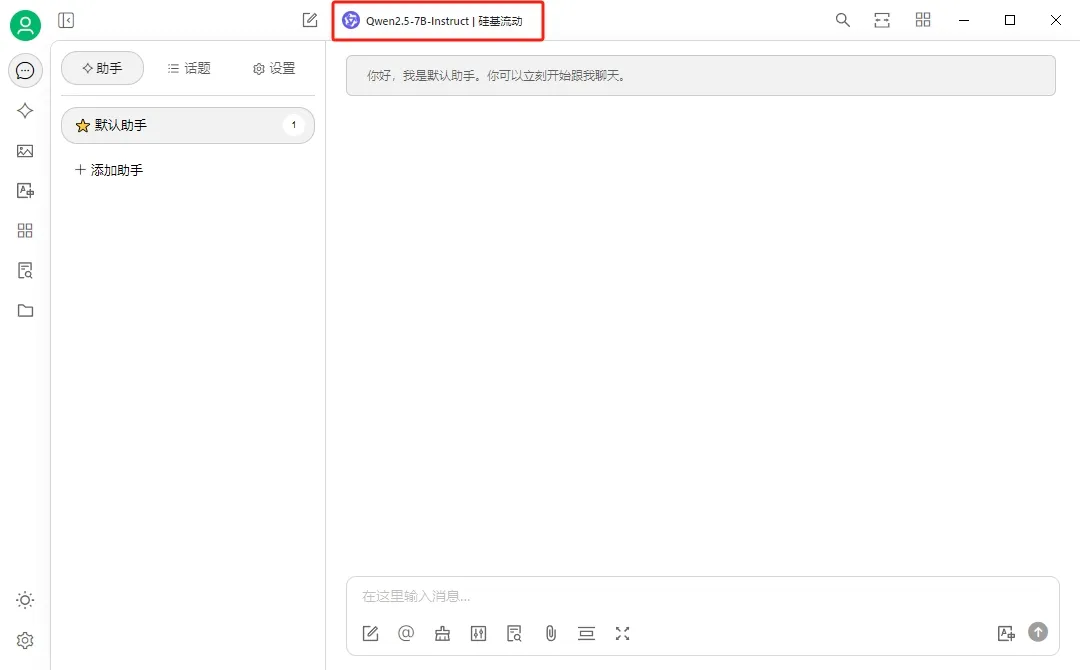Click the message input field
Viewport: 1080px width, 670px height.
700,596
